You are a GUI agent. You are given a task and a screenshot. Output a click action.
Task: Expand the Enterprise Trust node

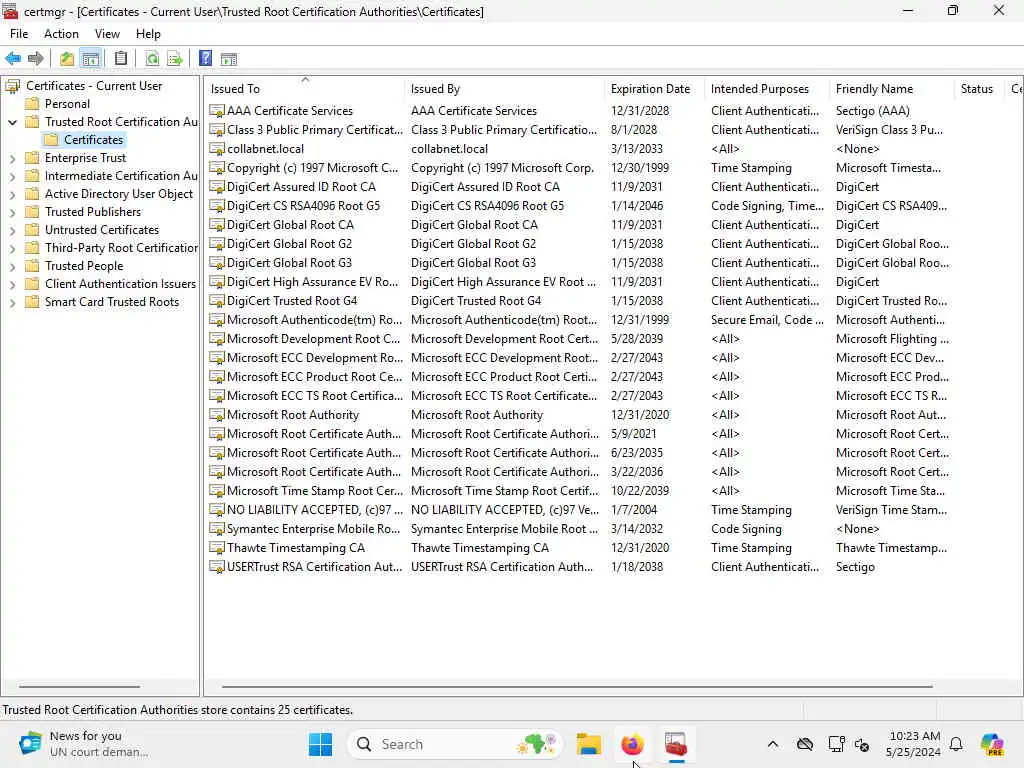(12, 158)
